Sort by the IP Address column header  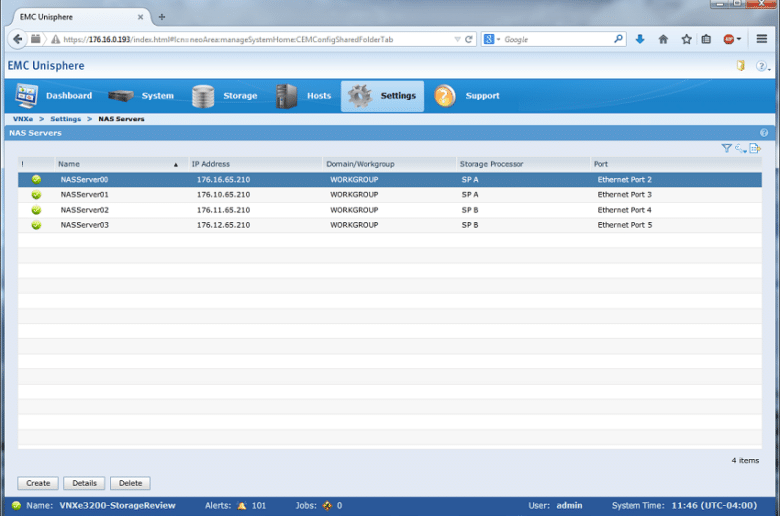255,164
